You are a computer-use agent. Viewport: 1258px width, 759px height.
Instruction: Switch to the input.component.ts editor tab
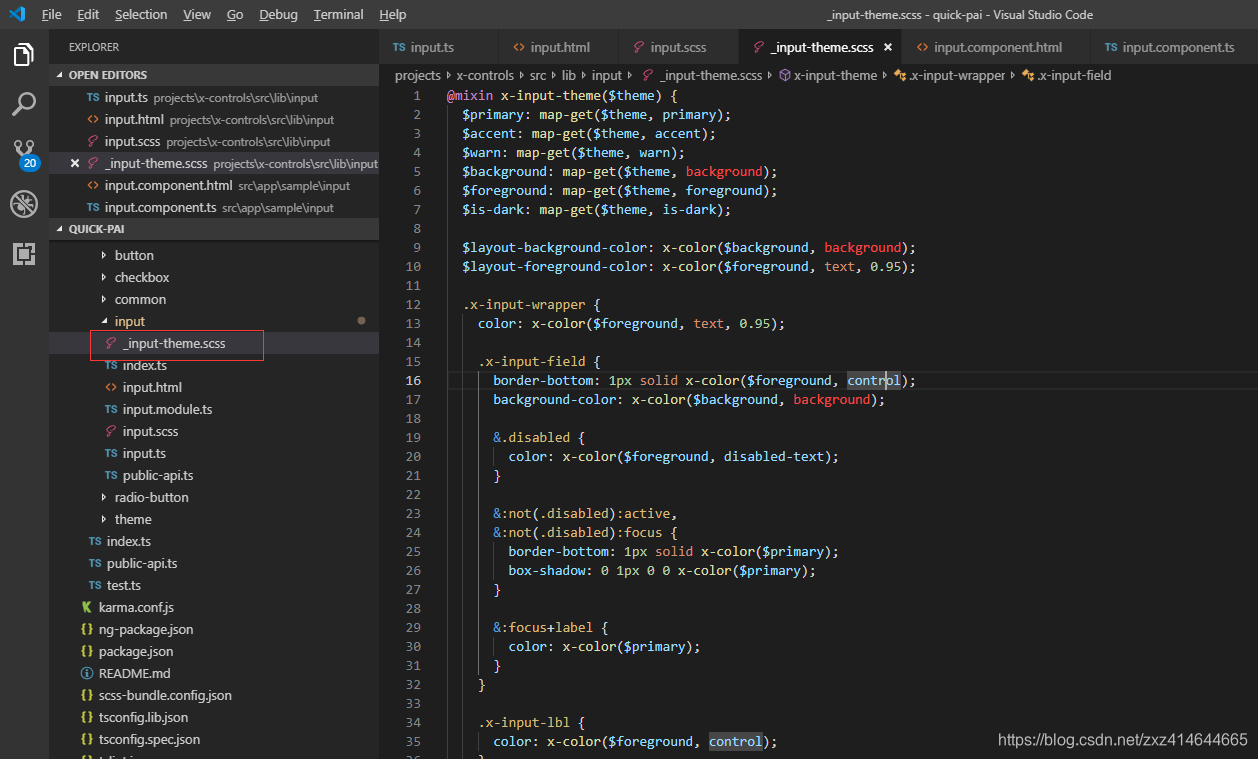point(1175,47)
